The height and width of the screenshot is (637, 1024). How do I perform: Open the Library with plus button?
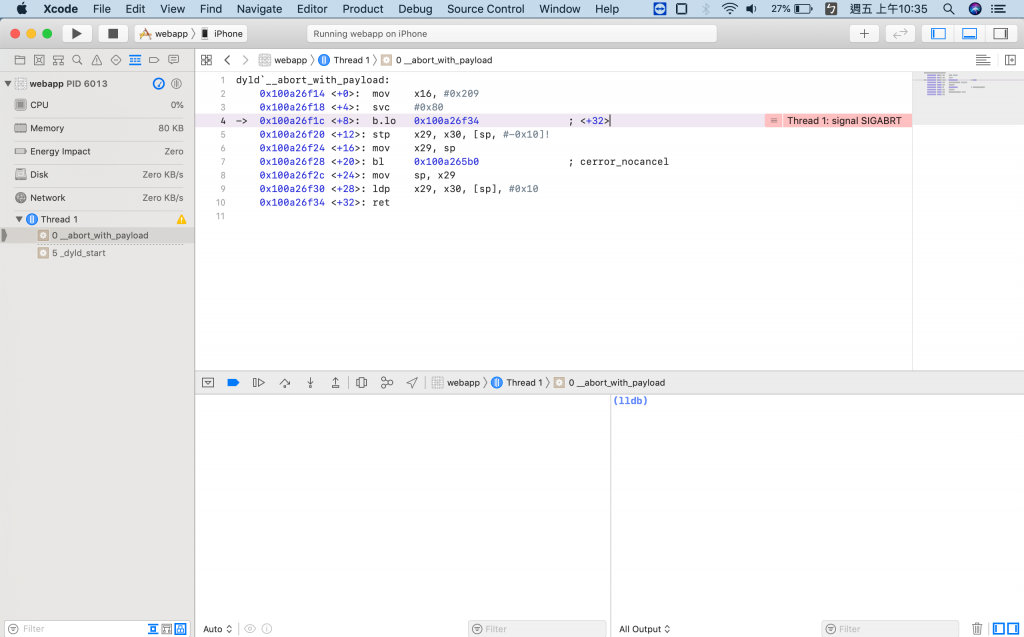coord(864,33)
